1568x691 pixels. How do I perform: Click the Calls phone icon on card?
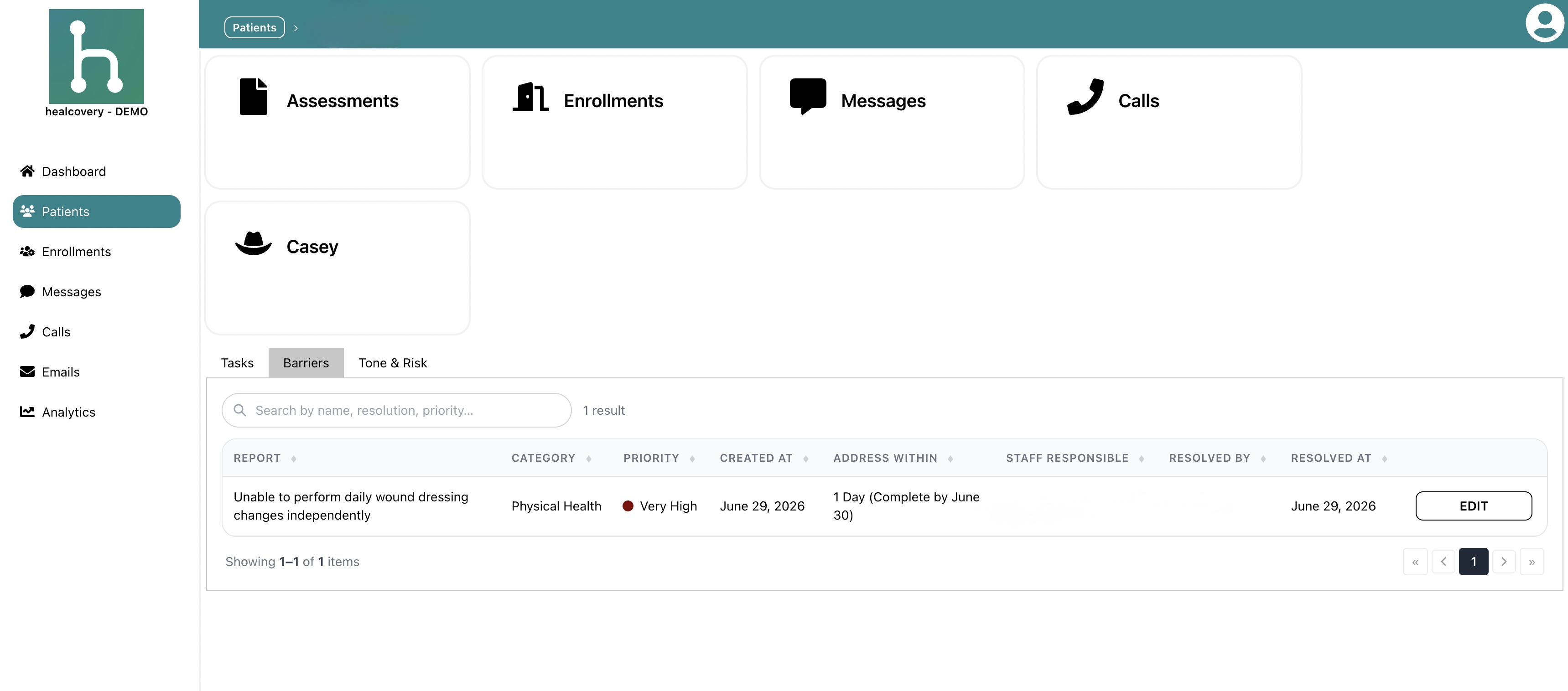pos(1085,97)
